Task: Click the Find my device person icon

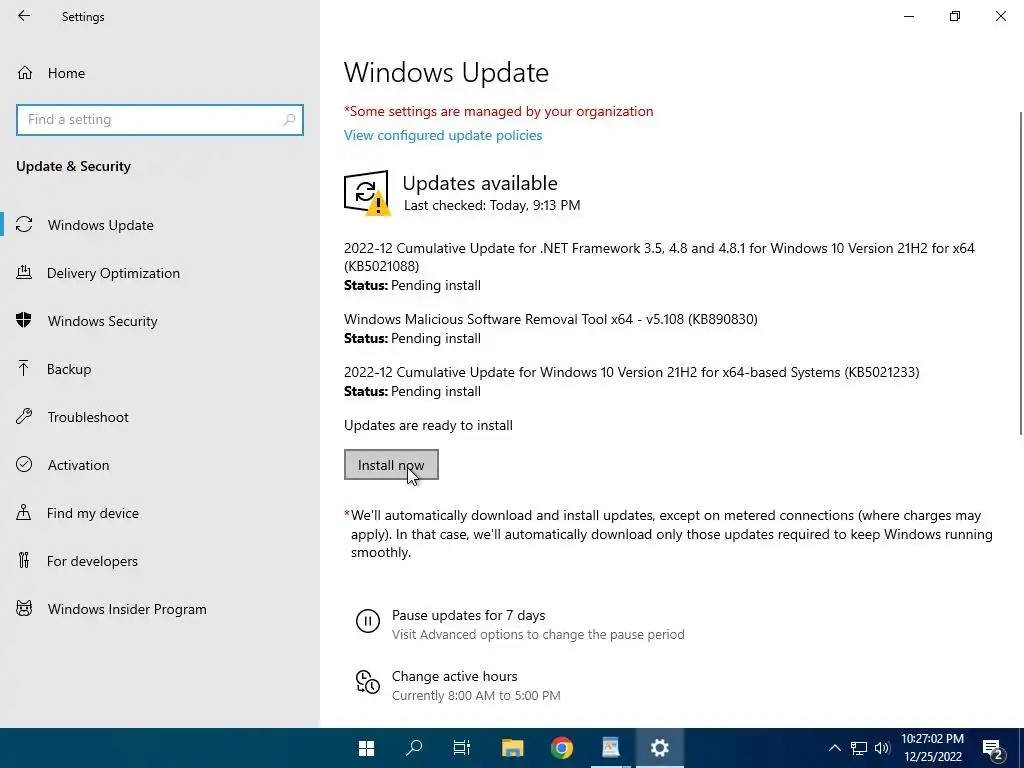Action: [x=24, y=512]
